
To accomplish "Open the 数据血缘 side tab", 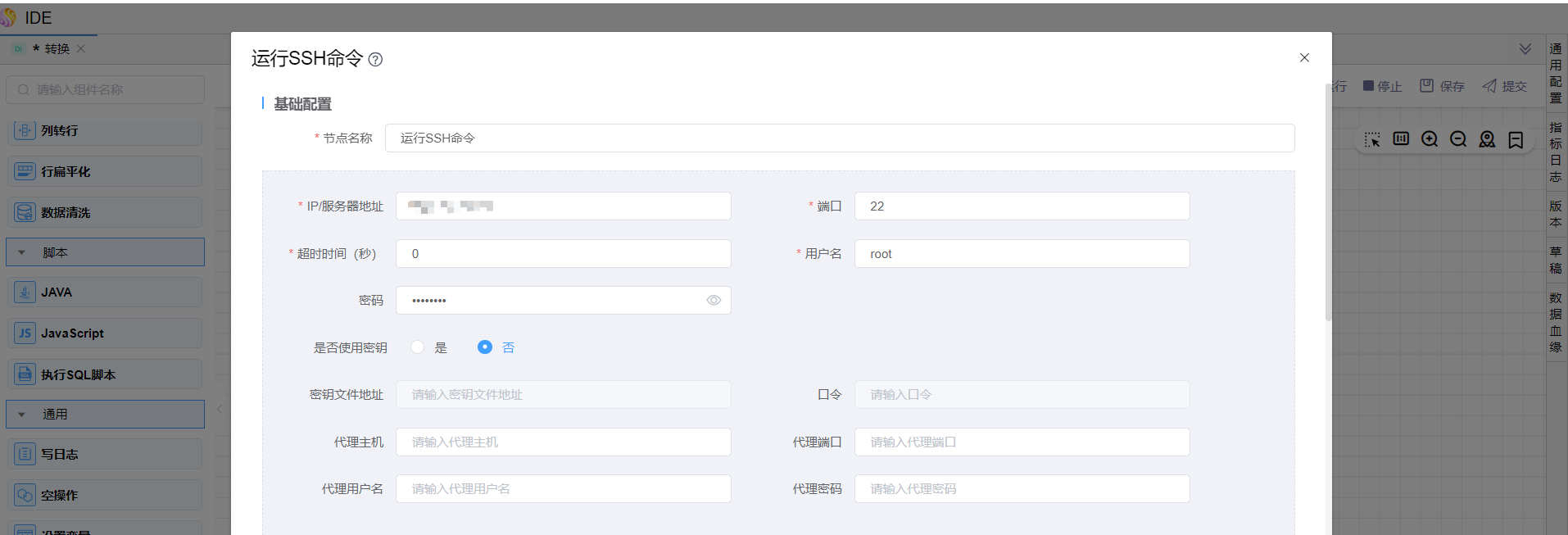I will click(x=1556, y=322).
